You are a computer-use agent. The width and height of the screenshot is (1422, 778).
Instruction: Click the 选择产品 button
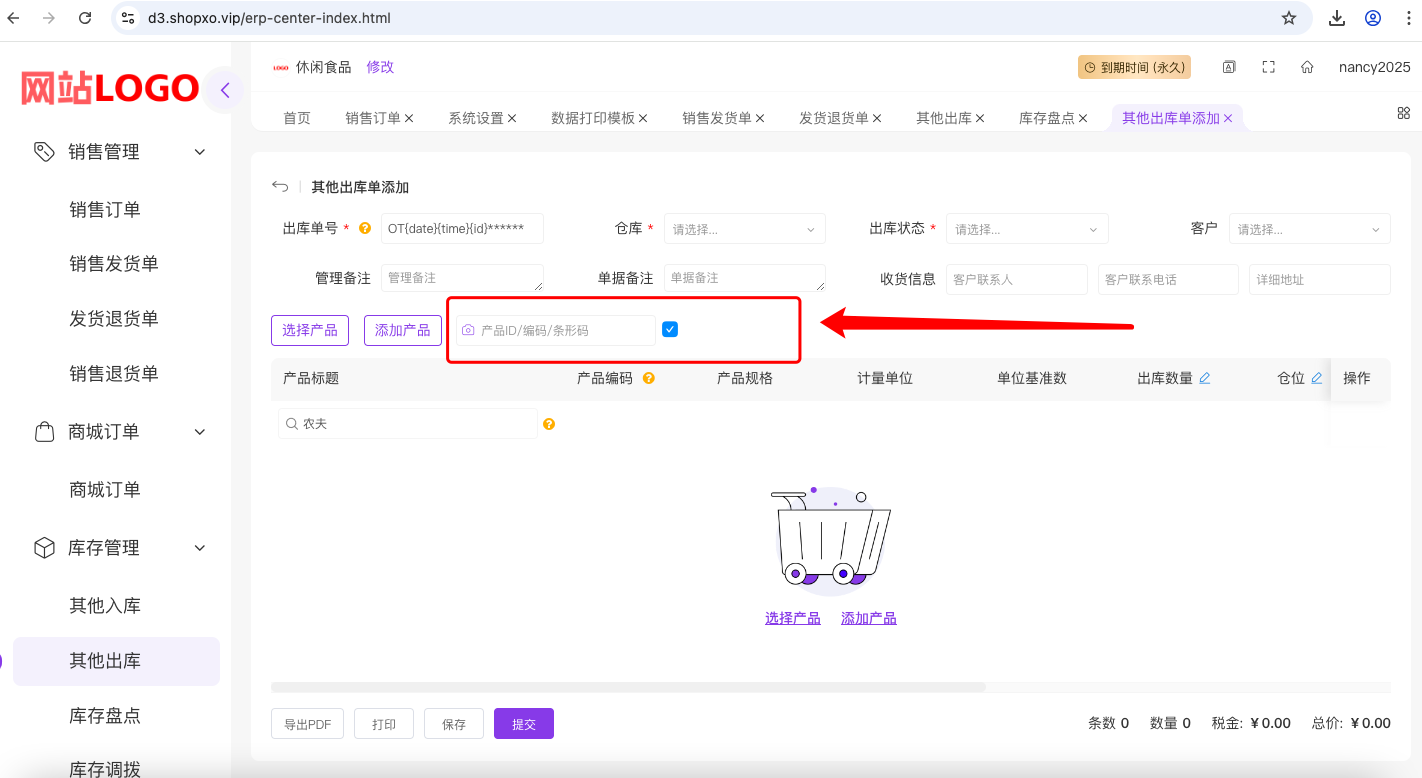click(310, 330)
